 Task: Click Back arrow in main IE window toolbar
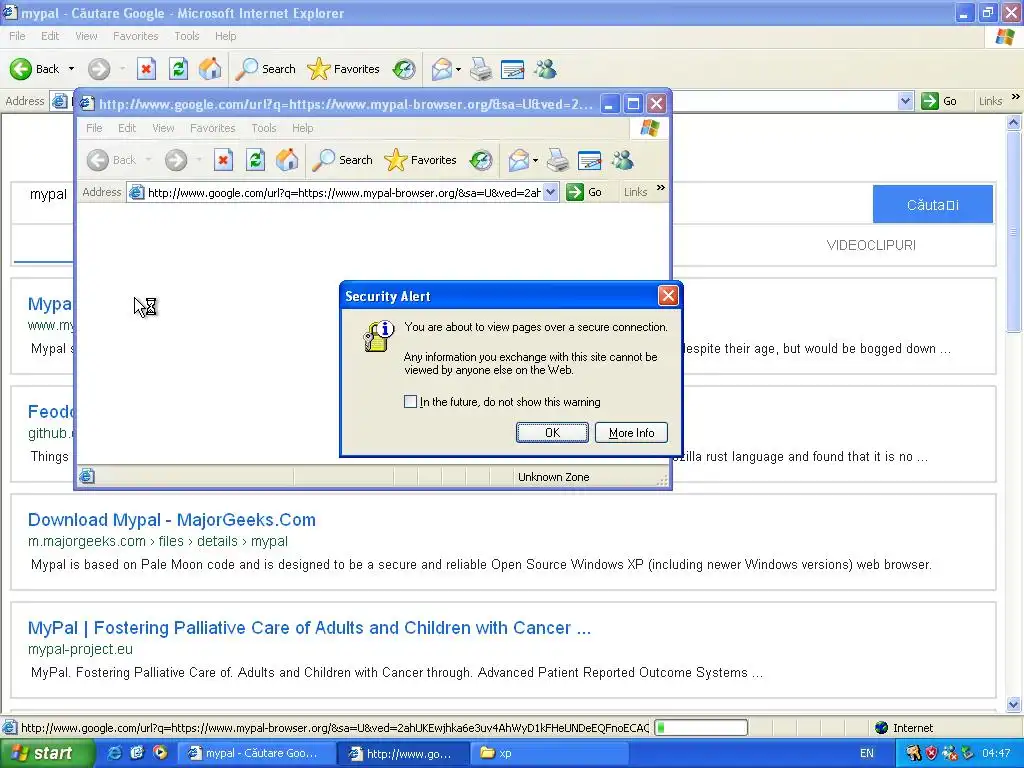pos(22,69)
